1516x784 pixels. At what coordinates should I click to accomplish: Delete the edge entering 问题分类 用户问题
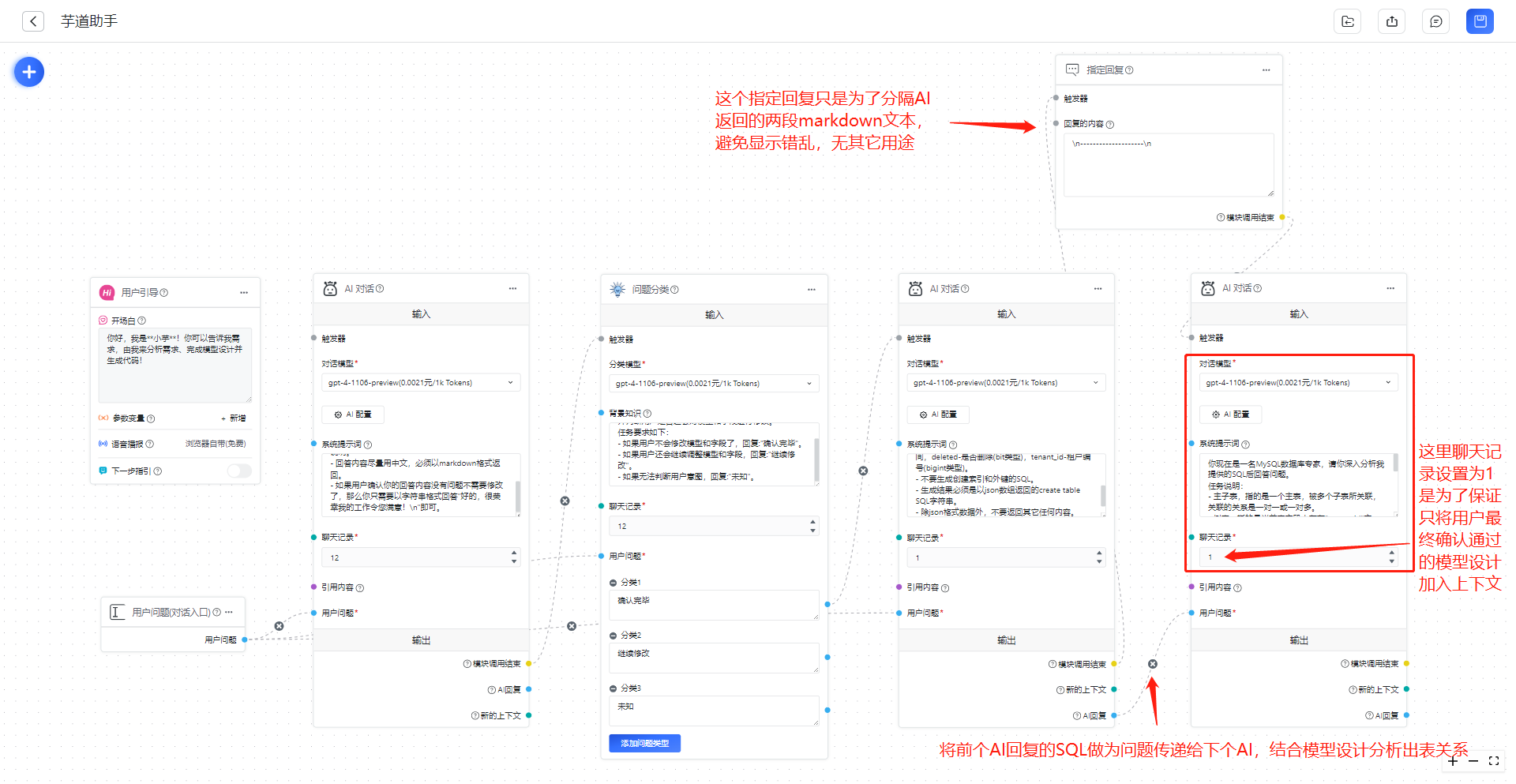tap(572, 626)
